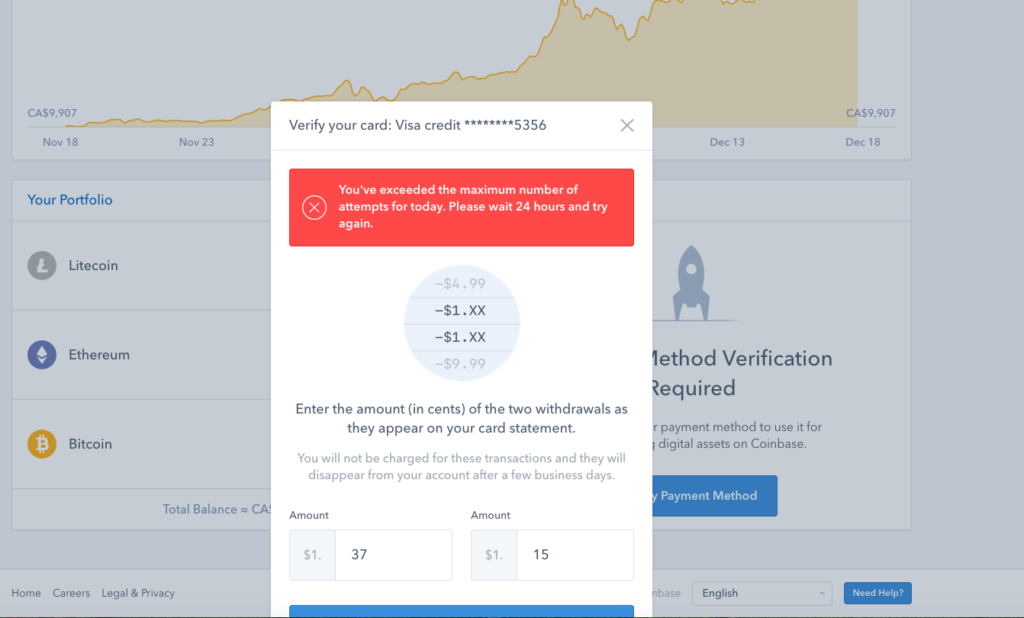Screen dimensions: 1024x618
Task: Click the Need Help? button
Action: (x=877, y=593)
